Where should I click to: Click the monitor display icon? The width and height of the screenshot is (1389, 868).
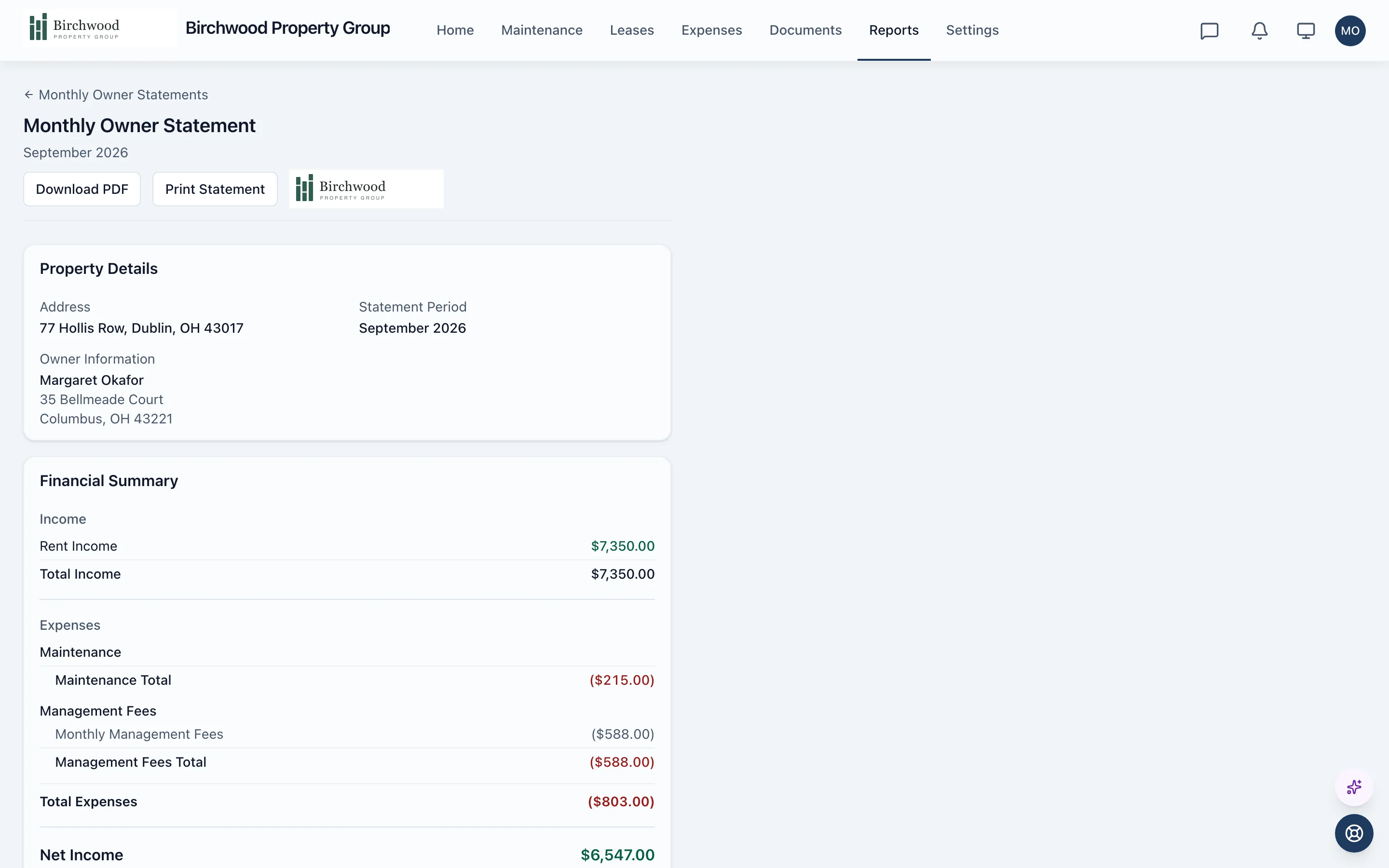[x=1306, y=30]
